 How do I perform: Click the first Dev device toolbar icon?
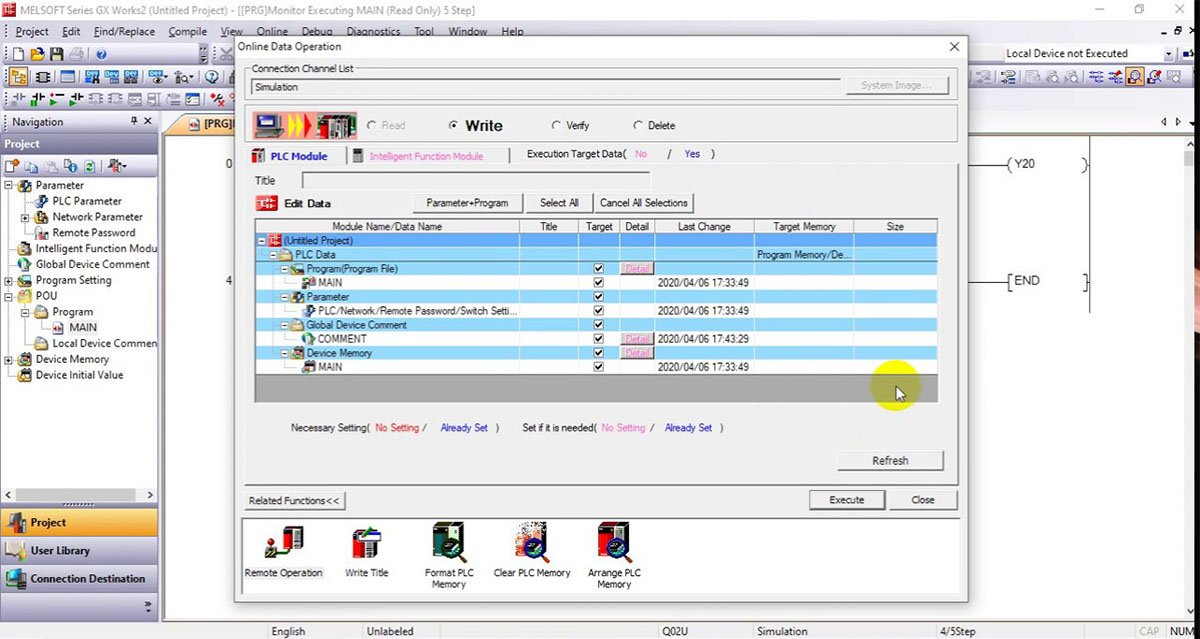point(92,77)
